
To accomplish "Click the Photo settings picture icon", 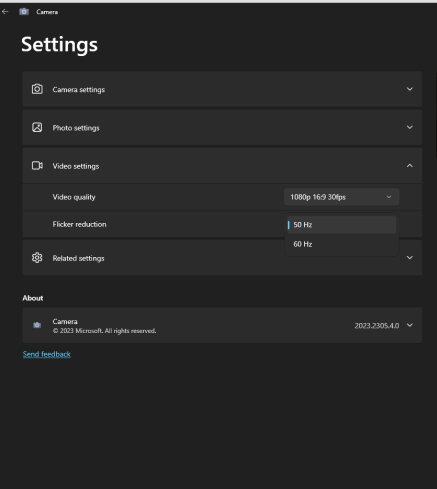I will click(x=37, y=127).
